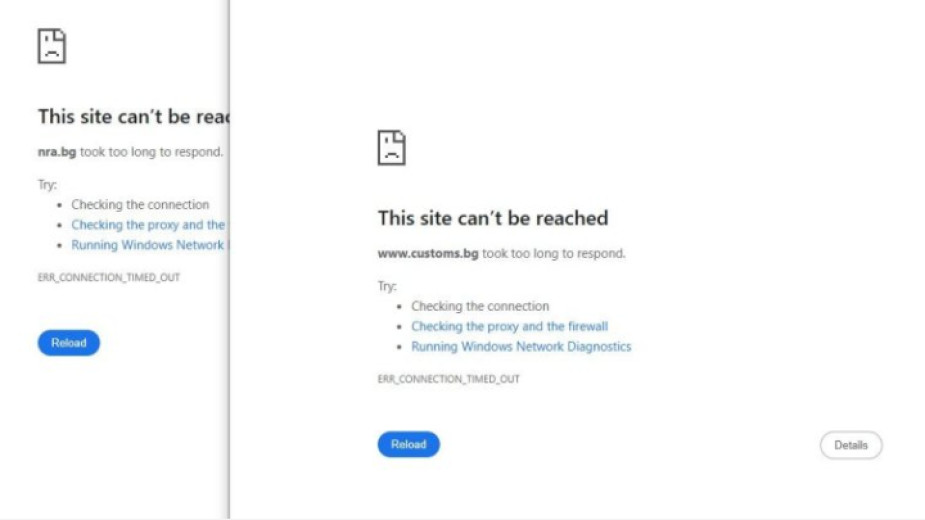
Task: Click the sad page icon above nra.bg error
Action: pos(52,46)
